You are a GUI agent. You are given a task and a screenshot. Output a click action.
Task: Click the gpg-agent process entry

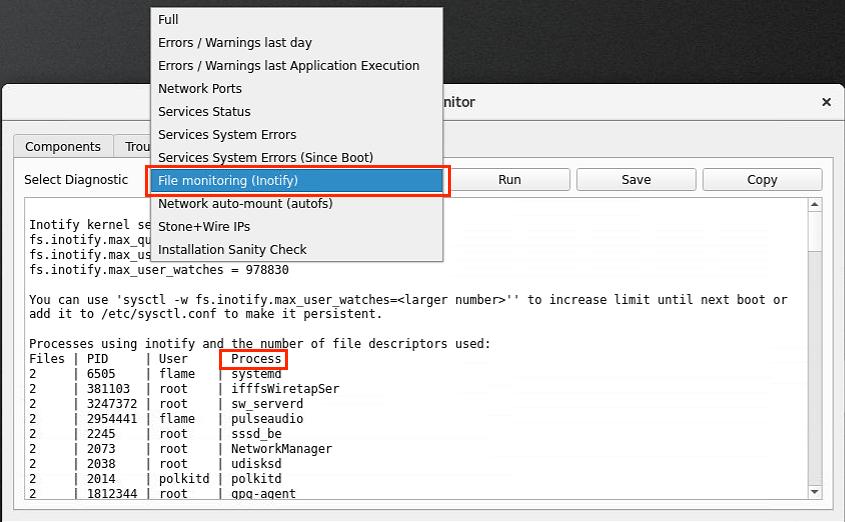click(263, 493)
